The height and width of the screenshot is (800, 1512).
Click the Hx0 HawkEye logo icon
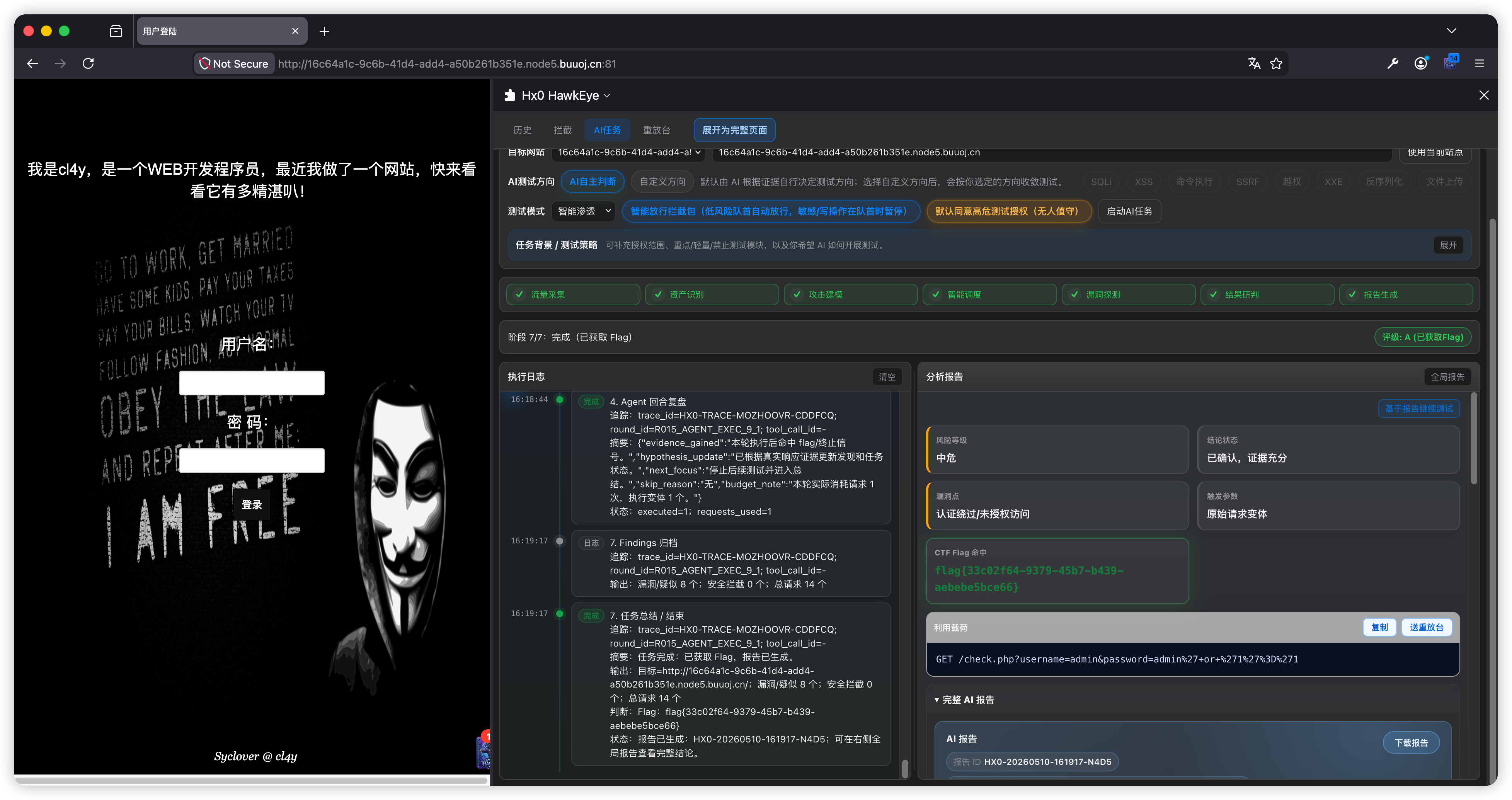point(509,95)
